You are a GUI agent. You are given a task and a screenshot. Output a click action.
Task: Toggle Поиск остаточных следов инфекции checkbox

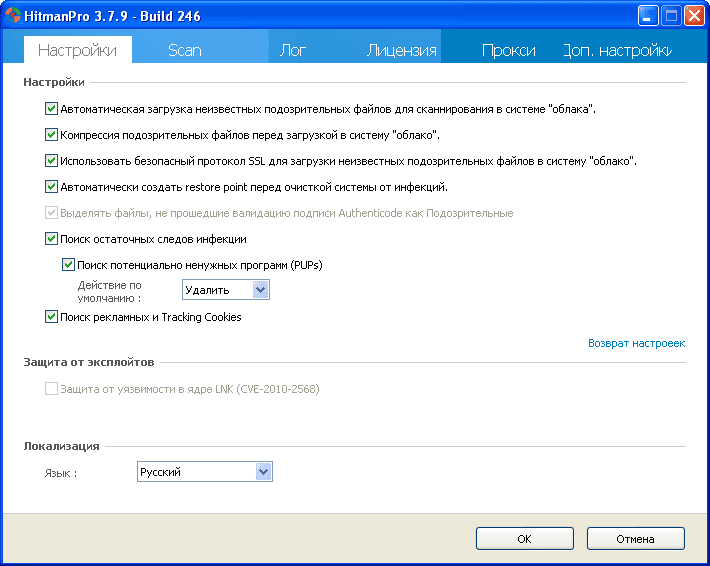tap(51, 239)
